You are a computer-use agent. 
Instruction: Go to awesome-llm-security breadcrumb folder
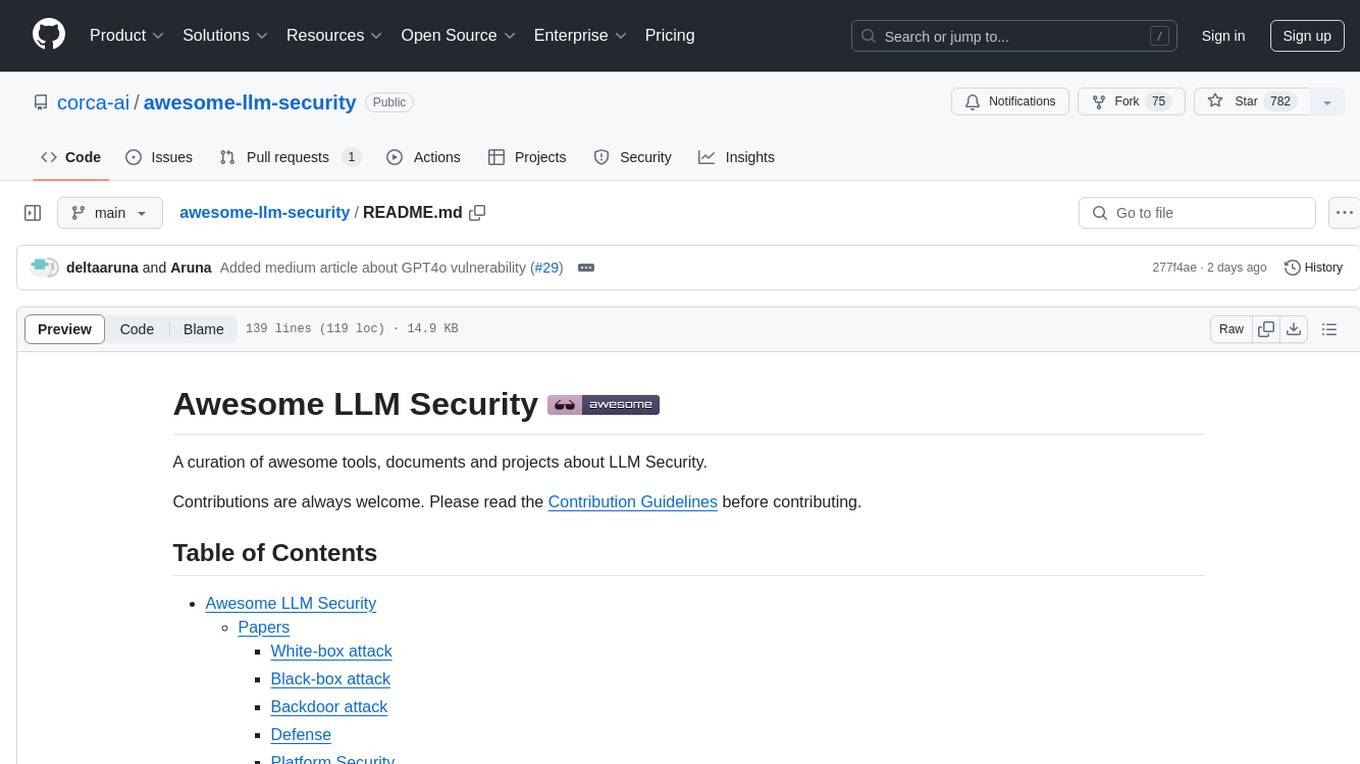[264, 213]
